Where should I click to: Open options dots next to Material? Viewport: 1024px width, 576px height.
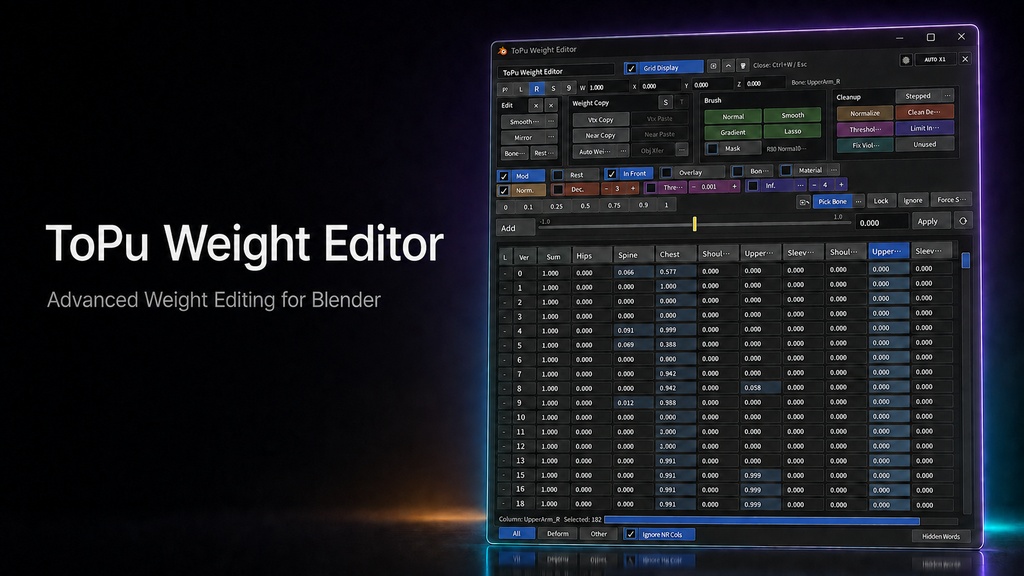click(x=833, y=170)
